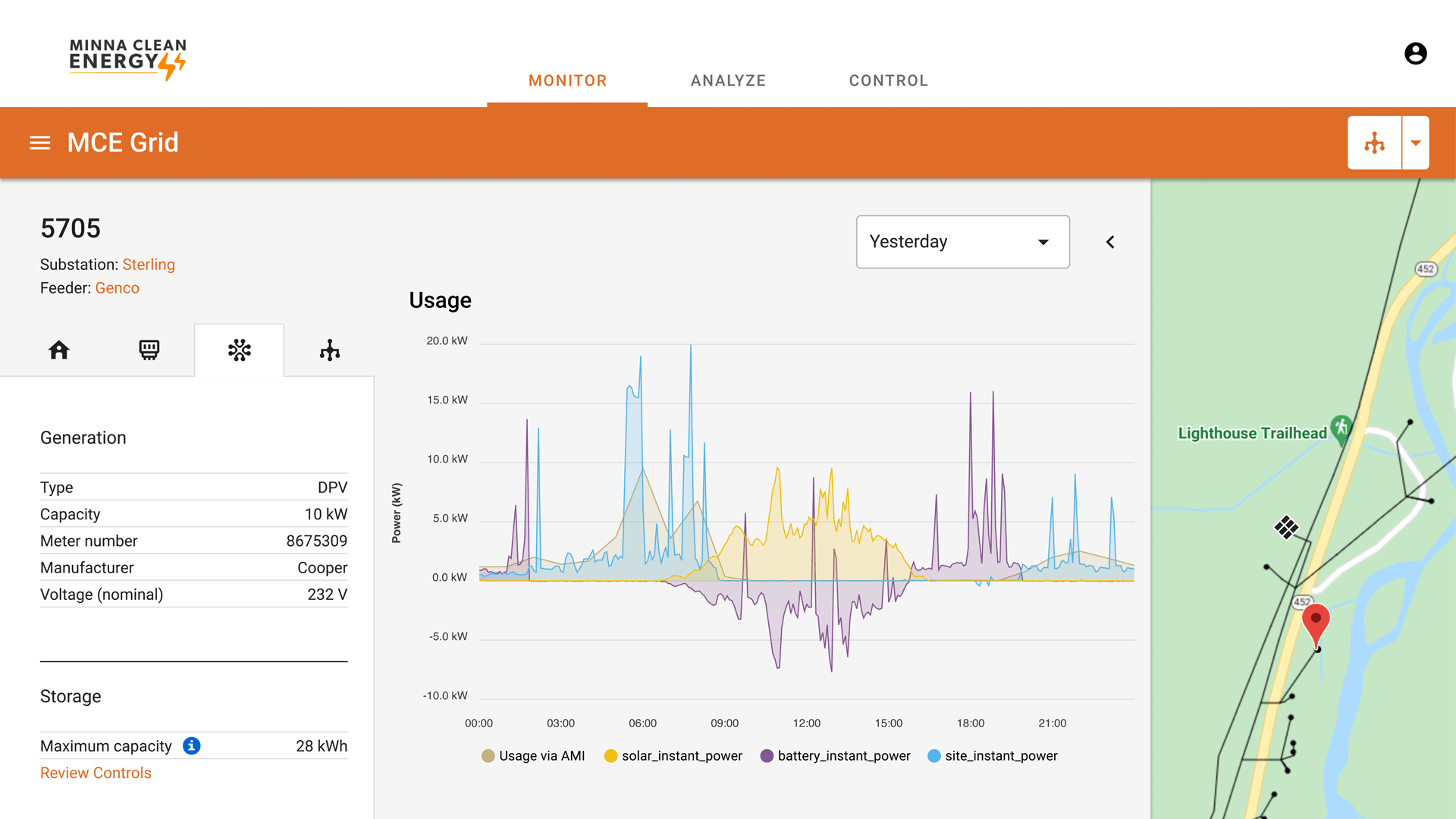Click the hamburger menu icon top left
This screenshot has width=1456, height=819.
tap(39, 143)
